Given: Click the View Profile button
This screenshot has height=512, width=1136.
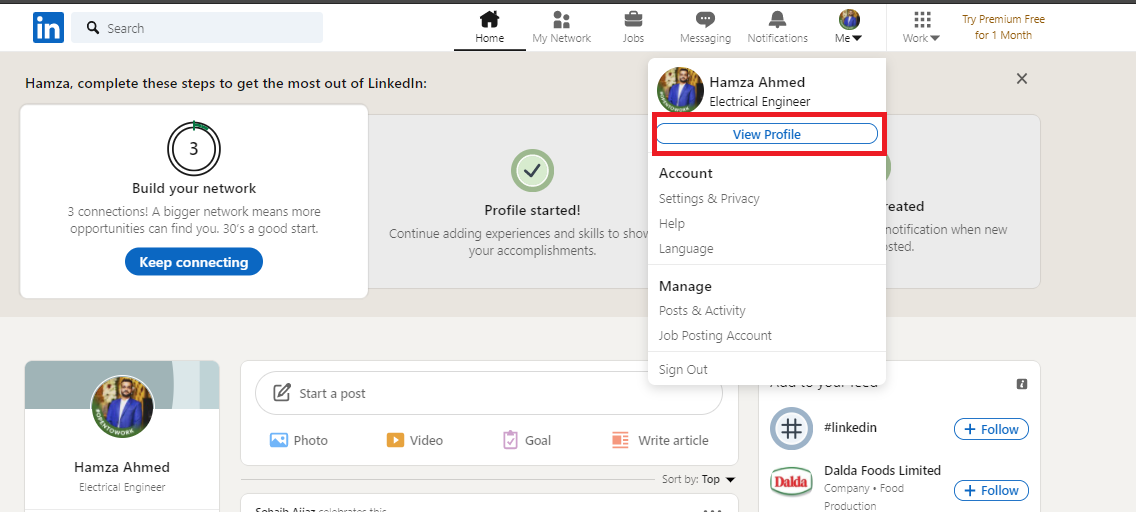Looking at the screenshot, I should (767, 134).
